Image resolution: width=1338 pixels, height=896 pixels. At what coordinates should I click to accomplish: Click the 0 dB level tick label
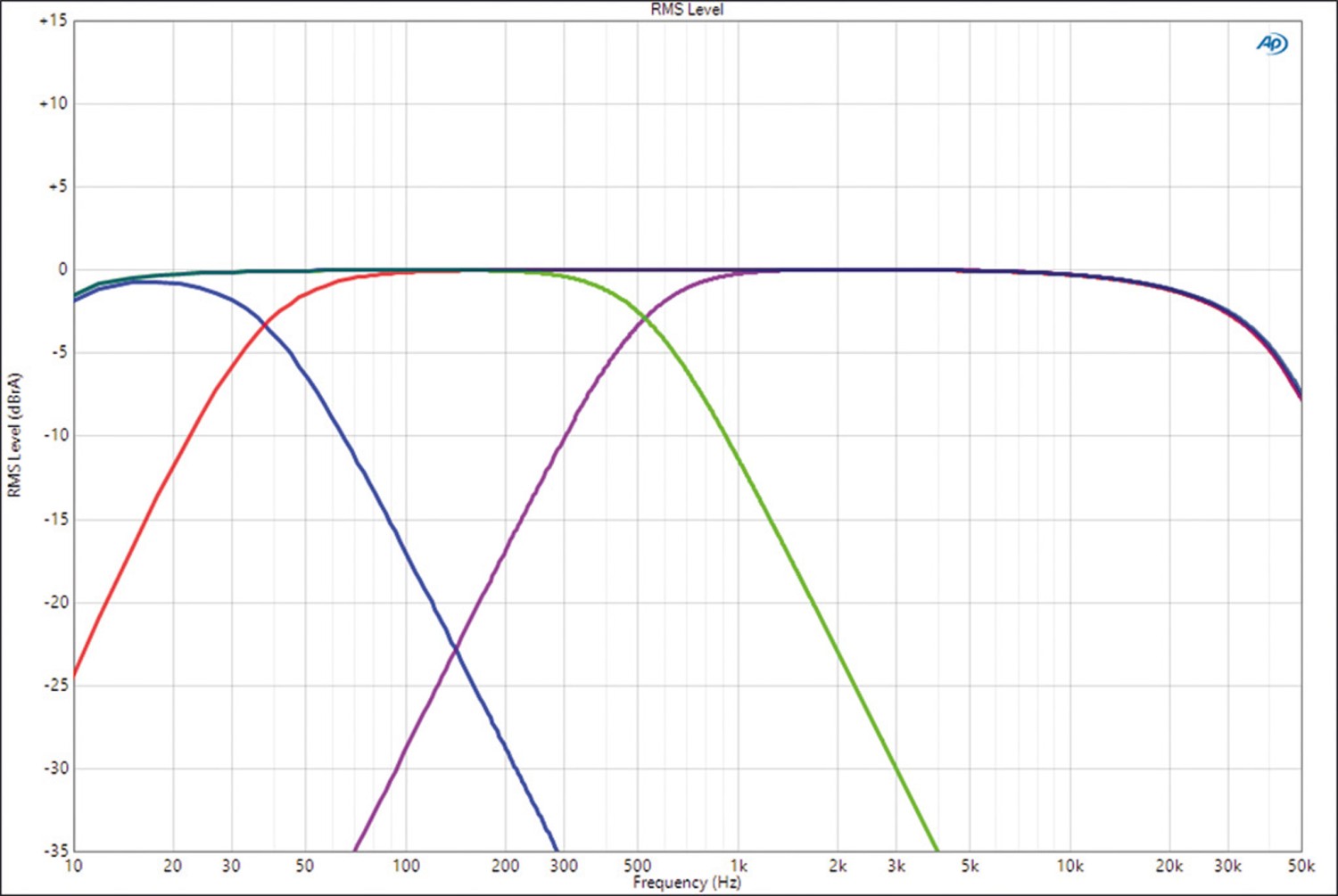pyautogui.click(x=62, y=269)
